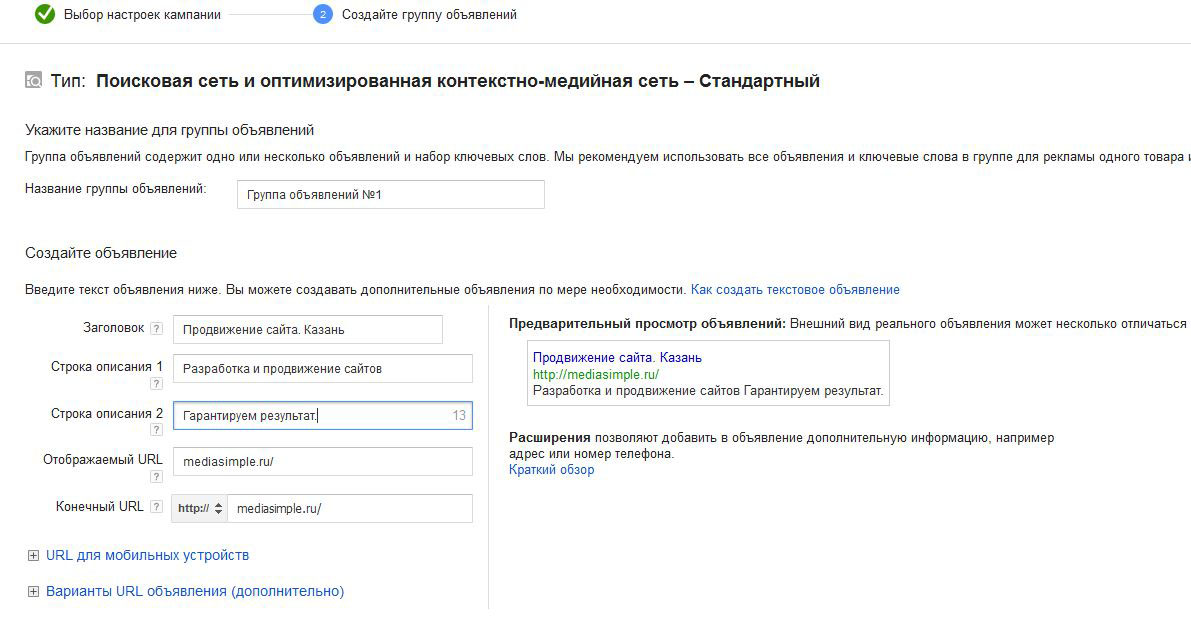Expand URL для мобильных устройств section

pyautogui.click(x=33, y=556)
